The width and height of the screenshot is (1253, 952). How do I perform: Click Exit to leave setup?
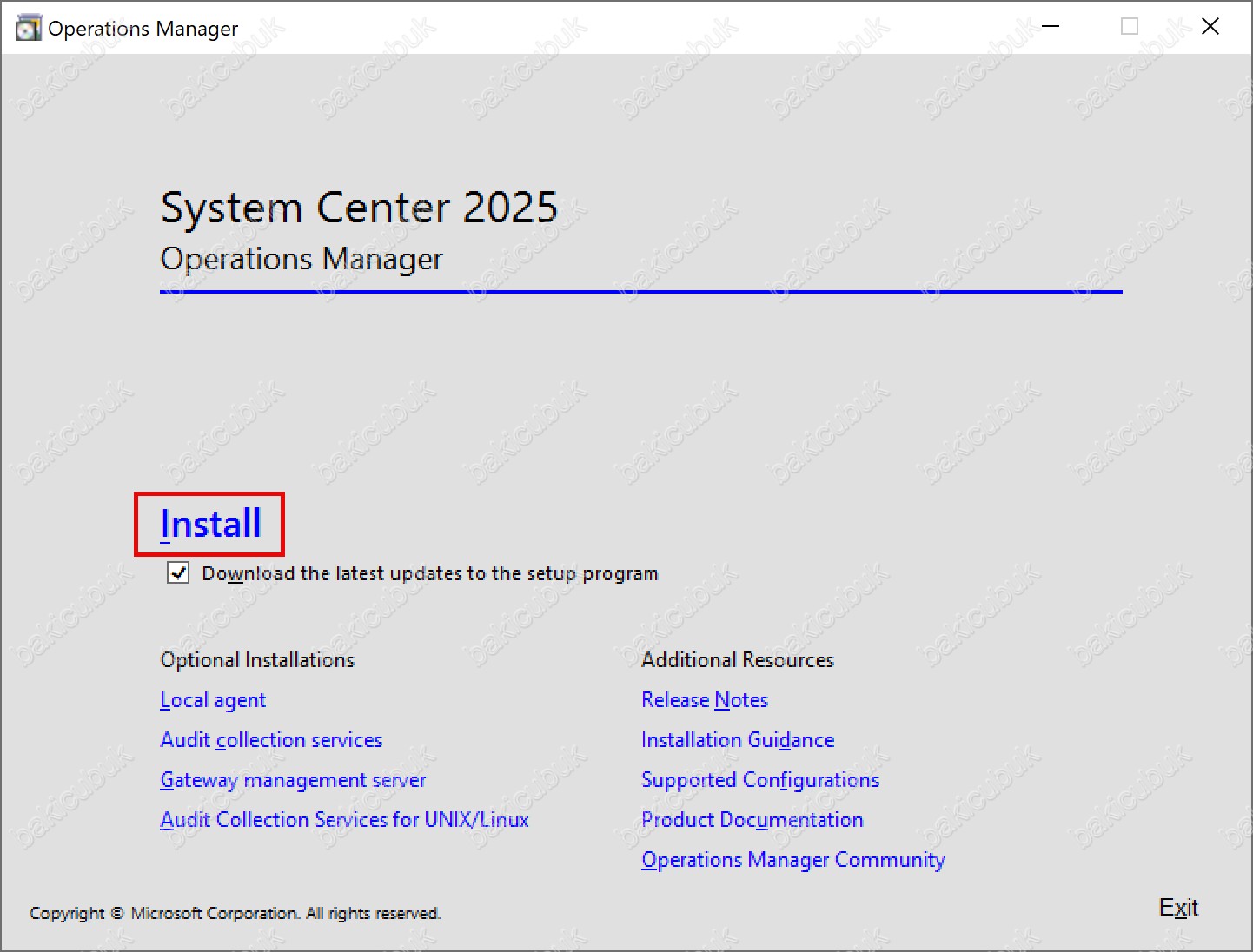pyautogui.click(x=1178, y=908)
